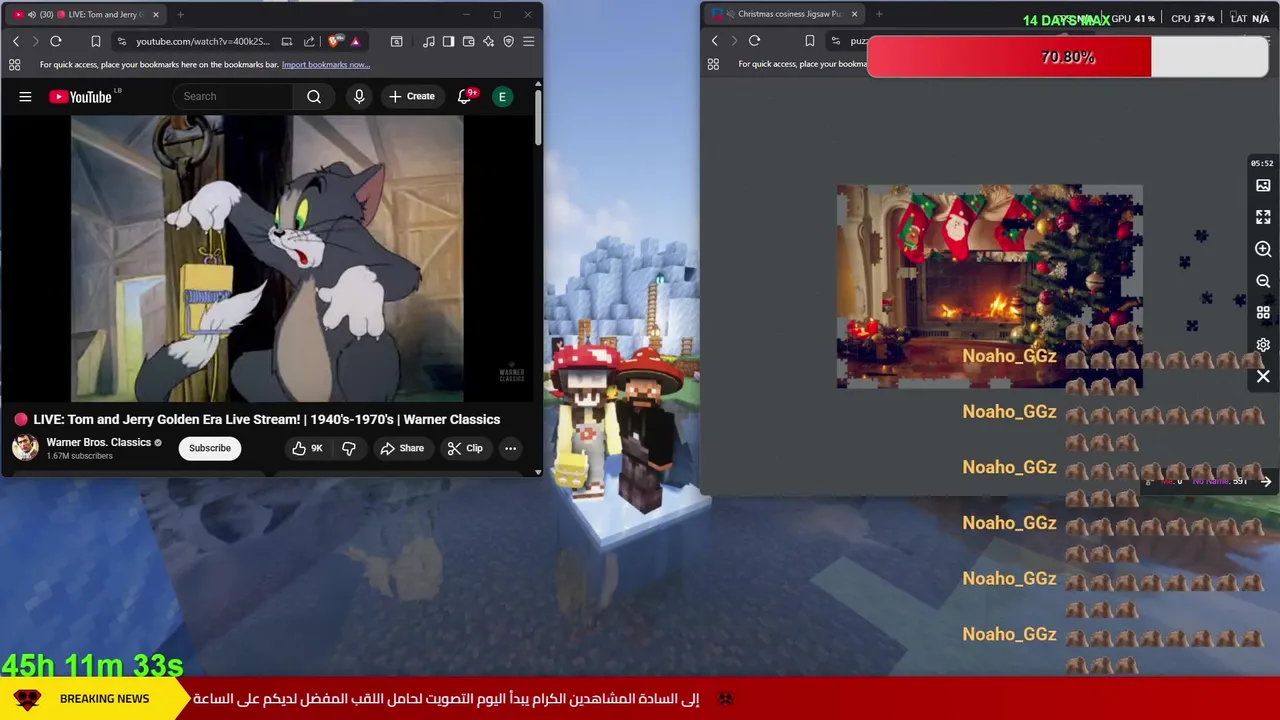Viewport: 1280px width, 720px height.
Task: Reload the YouTube page
Action: (56, 41)
